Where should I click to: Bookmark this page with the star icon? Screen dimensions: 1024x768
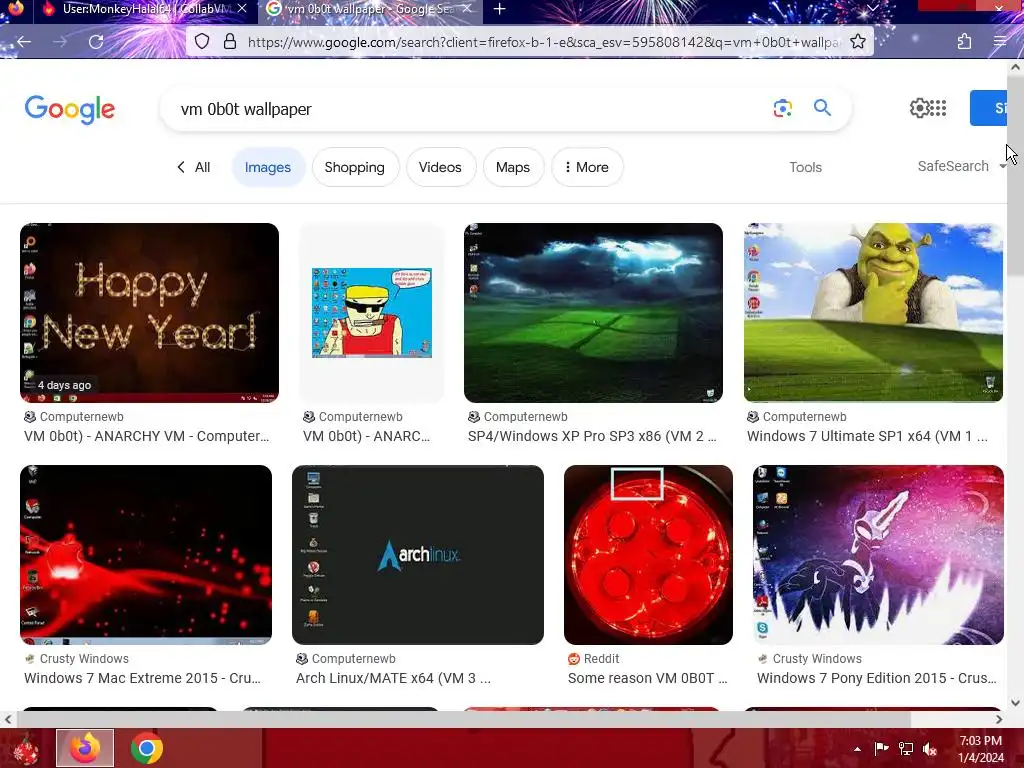(858, 42)
